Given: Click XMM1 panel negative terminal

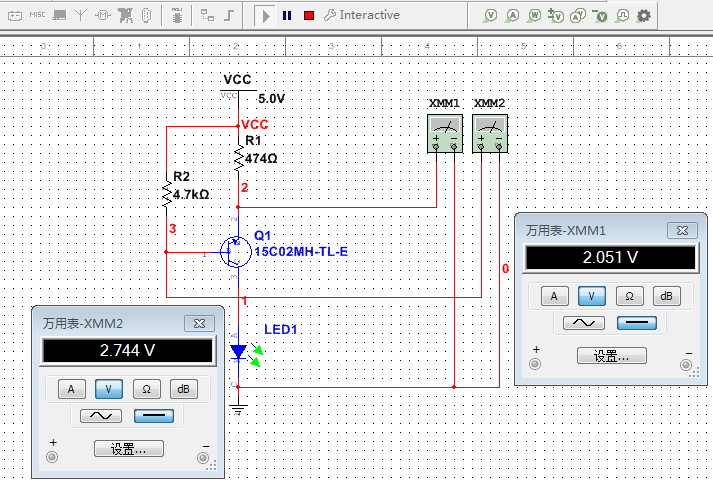Looking at the screenshot, I should pos(686,365).
